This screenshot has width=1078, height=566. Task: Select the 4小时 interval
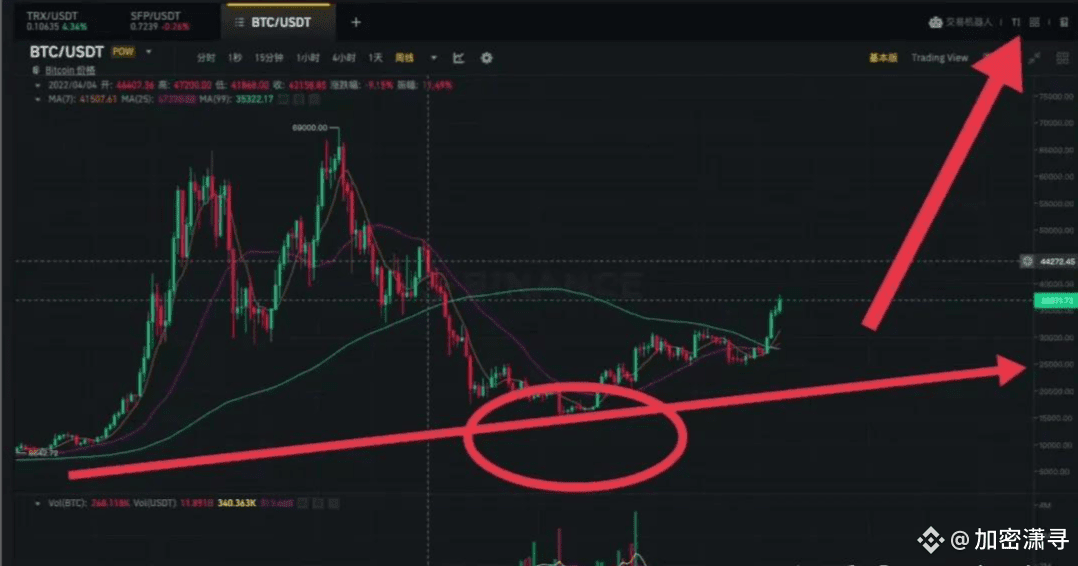point(344,58)
